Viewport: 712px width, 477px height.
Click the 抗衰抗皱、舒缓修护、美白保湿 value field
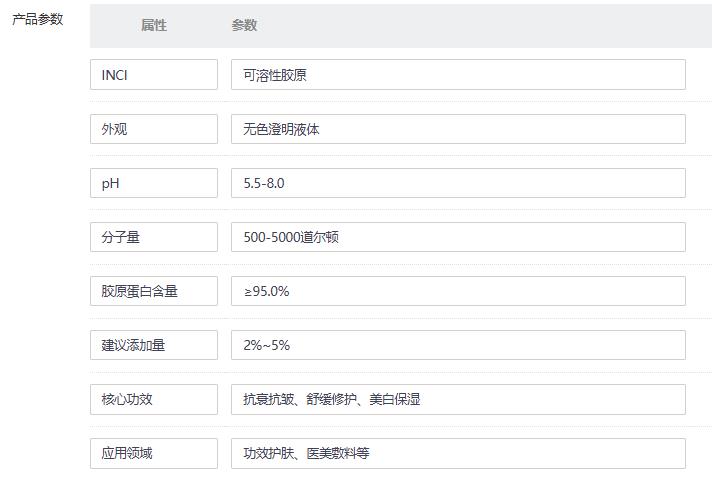pos(457,399)
